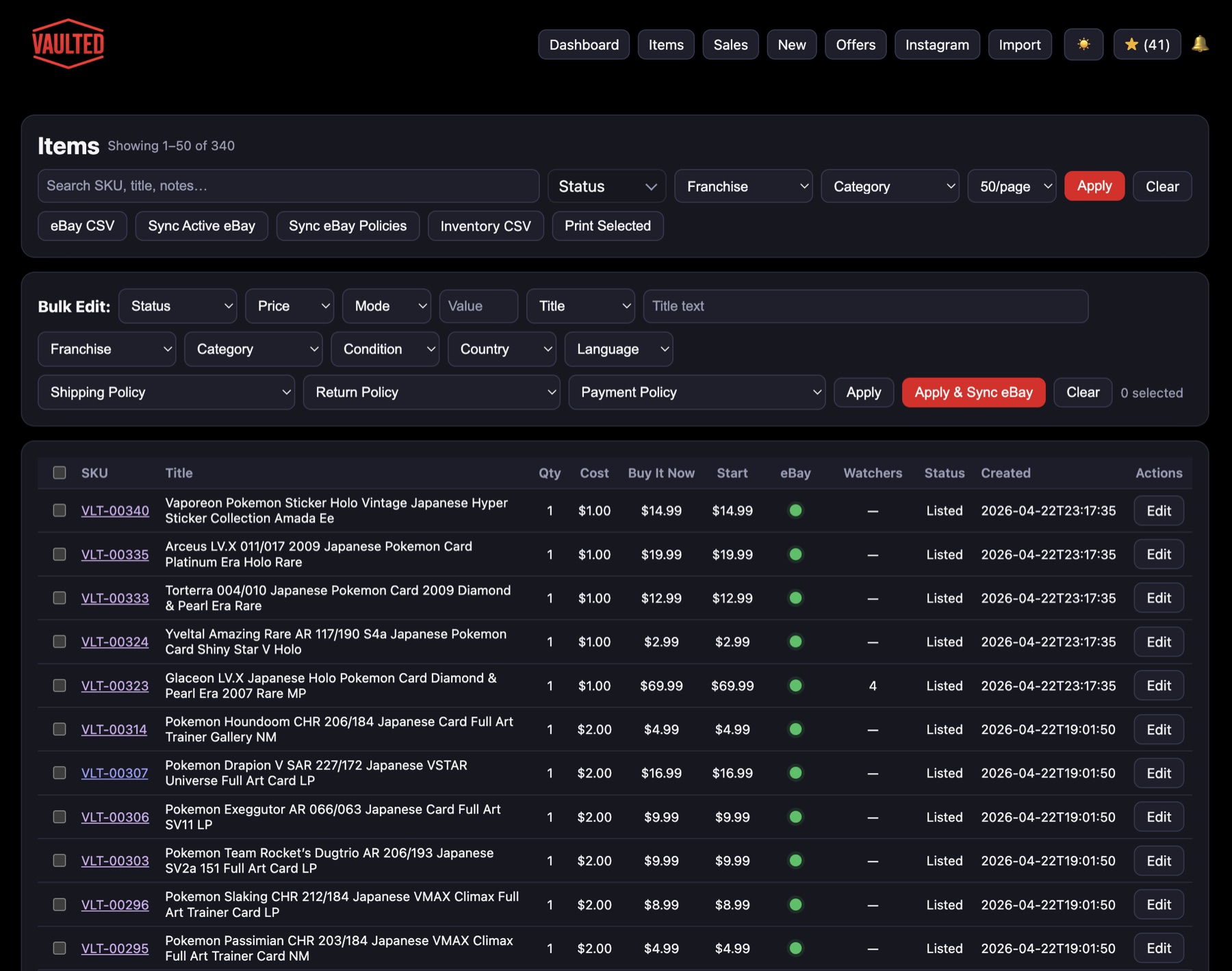Screen dimensions: 1232x971
Task: Click green eBay status dot for VLT-00340
Action: point(795,510)
